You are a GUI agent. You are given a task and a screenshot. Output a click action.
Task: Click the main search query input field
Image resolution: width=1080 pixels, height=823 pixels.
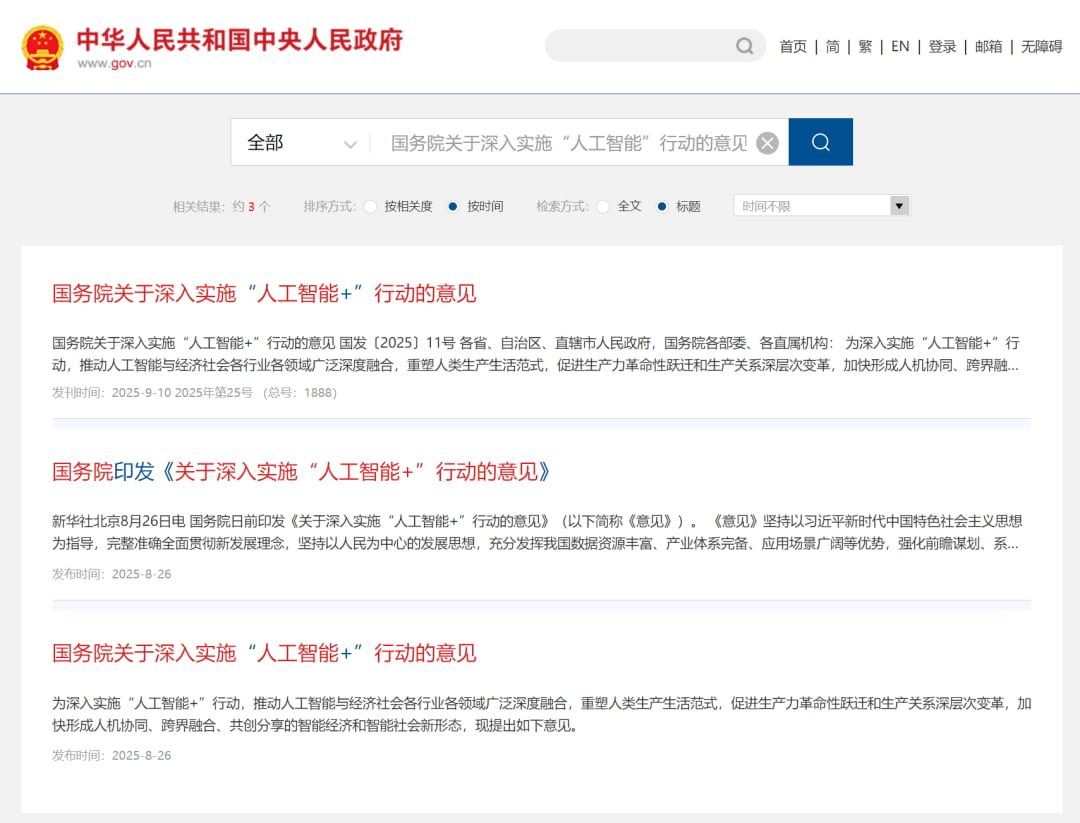[x=568, y=143]
